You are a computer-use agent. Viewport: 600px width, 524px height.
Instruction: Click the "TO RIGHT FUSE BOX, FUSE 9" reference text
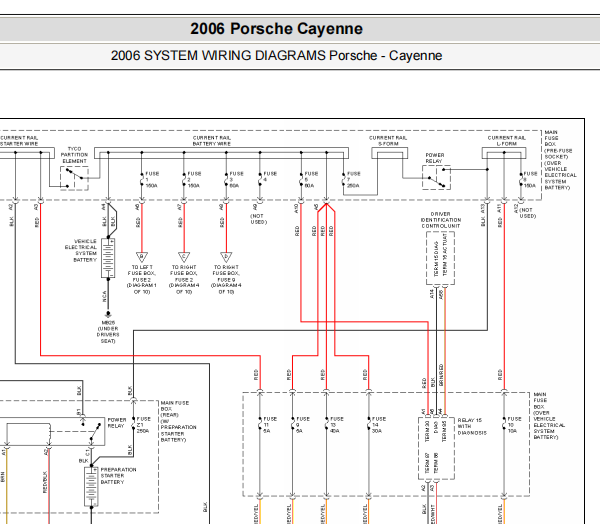pos(226,279)
